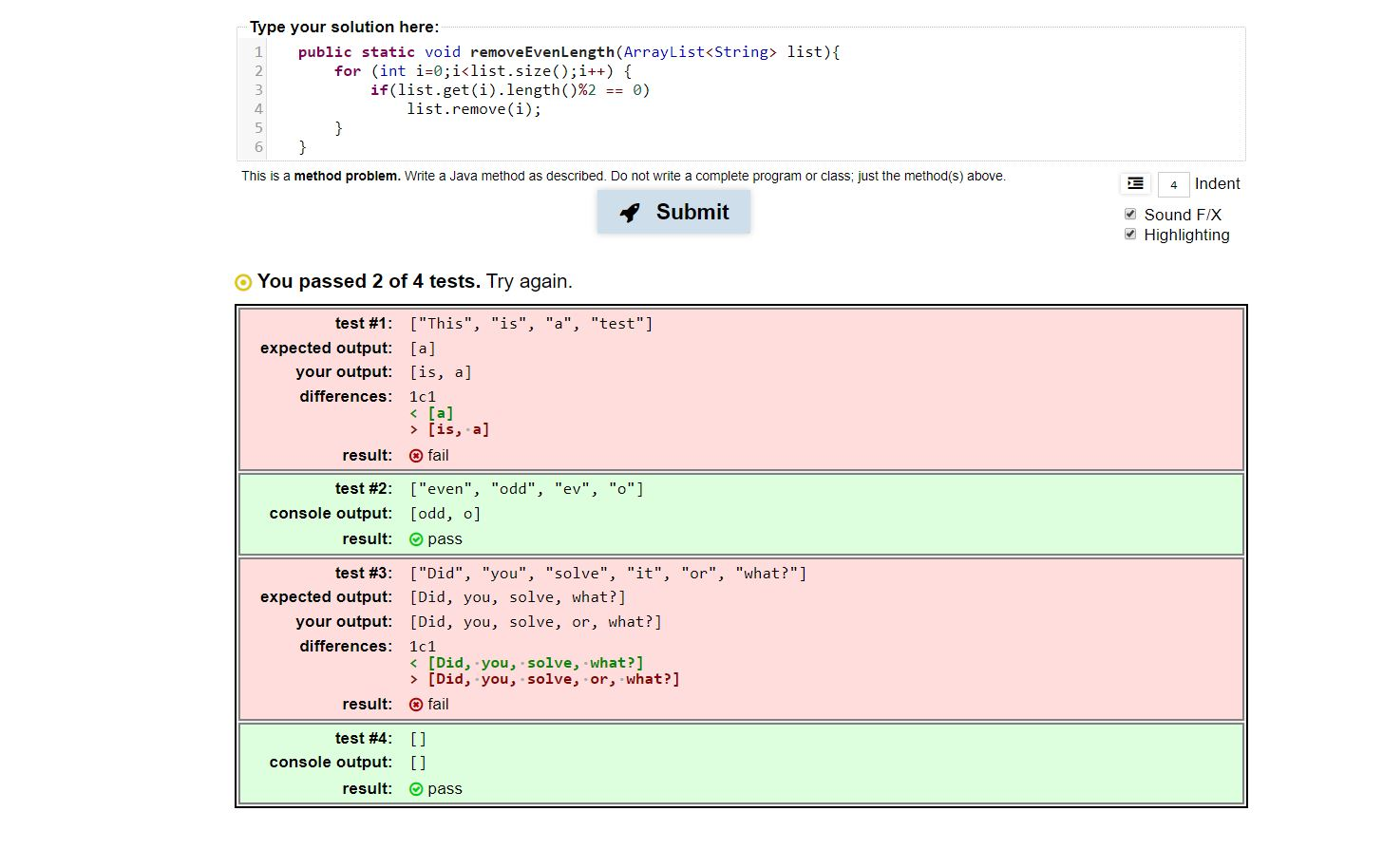Click the test #1 expected output [a]
This screenshot has width=1383, height=868.
click(423, 349)
